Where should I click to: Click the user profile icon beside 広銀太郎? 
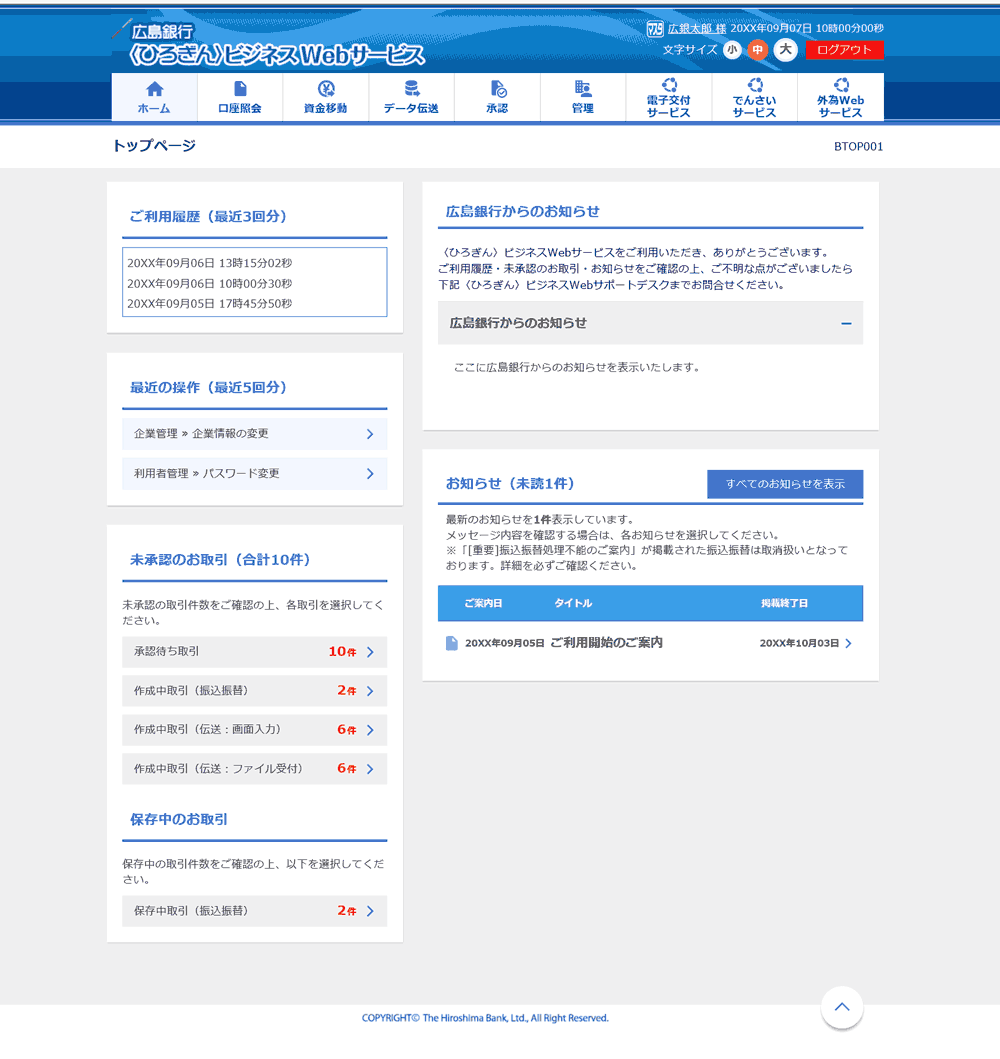click(x=654, y=28)
